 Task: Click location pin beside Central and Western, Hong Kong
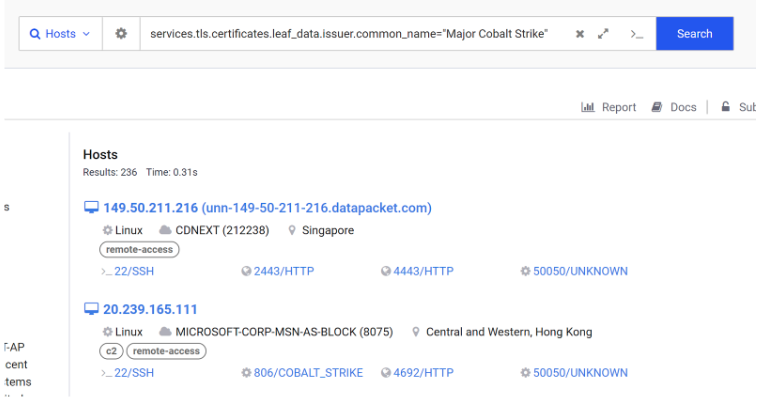[x=415, y=332]
